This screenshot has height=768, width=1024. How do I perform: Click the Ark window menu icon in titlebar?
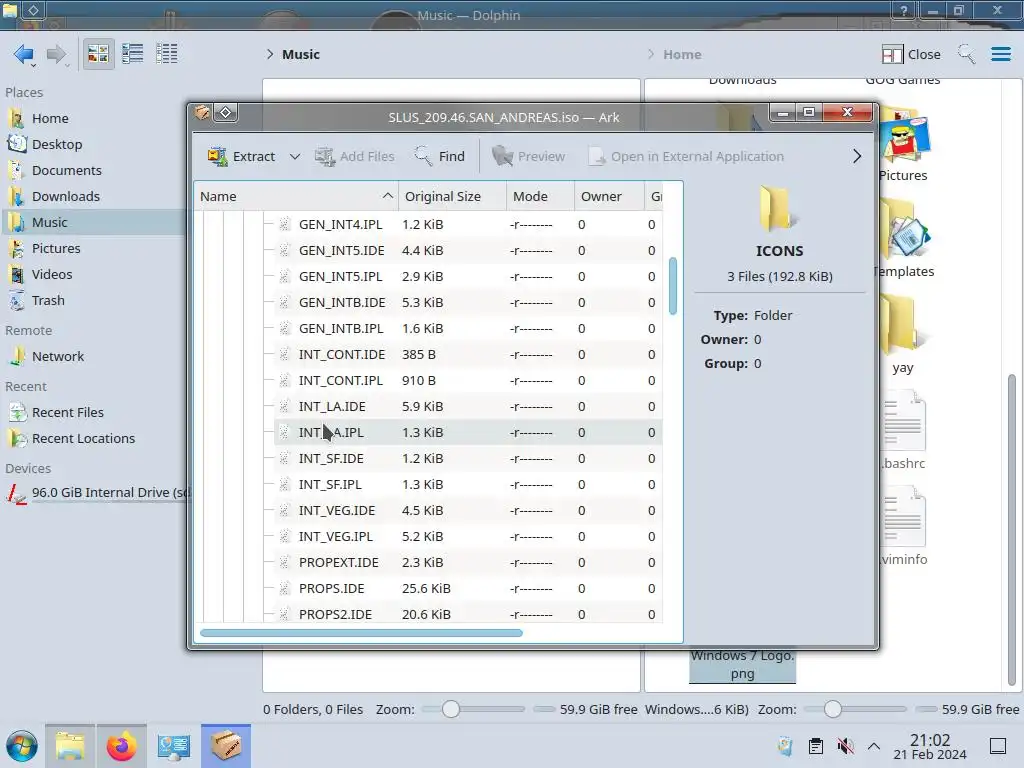[x=202, y=113]
